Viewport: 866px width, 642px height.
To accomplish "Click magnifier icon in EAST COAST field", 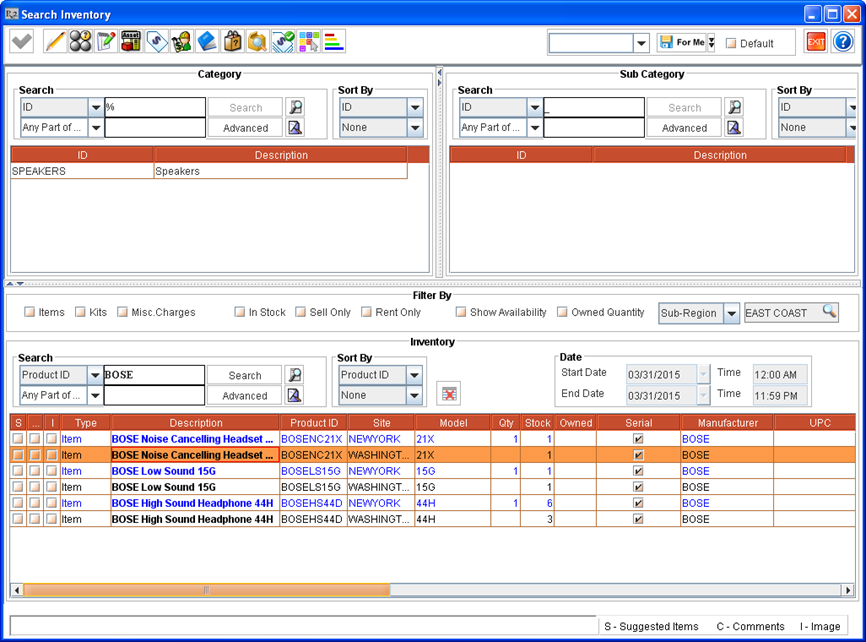I will (829, 311).
